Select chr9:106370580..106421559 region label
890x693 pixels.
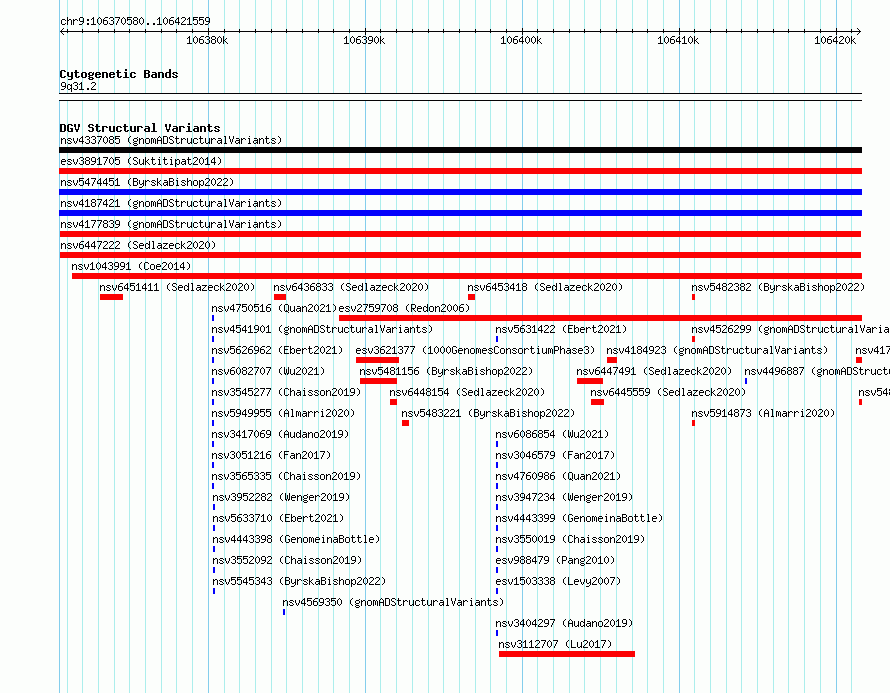click(x=135, y=21)
